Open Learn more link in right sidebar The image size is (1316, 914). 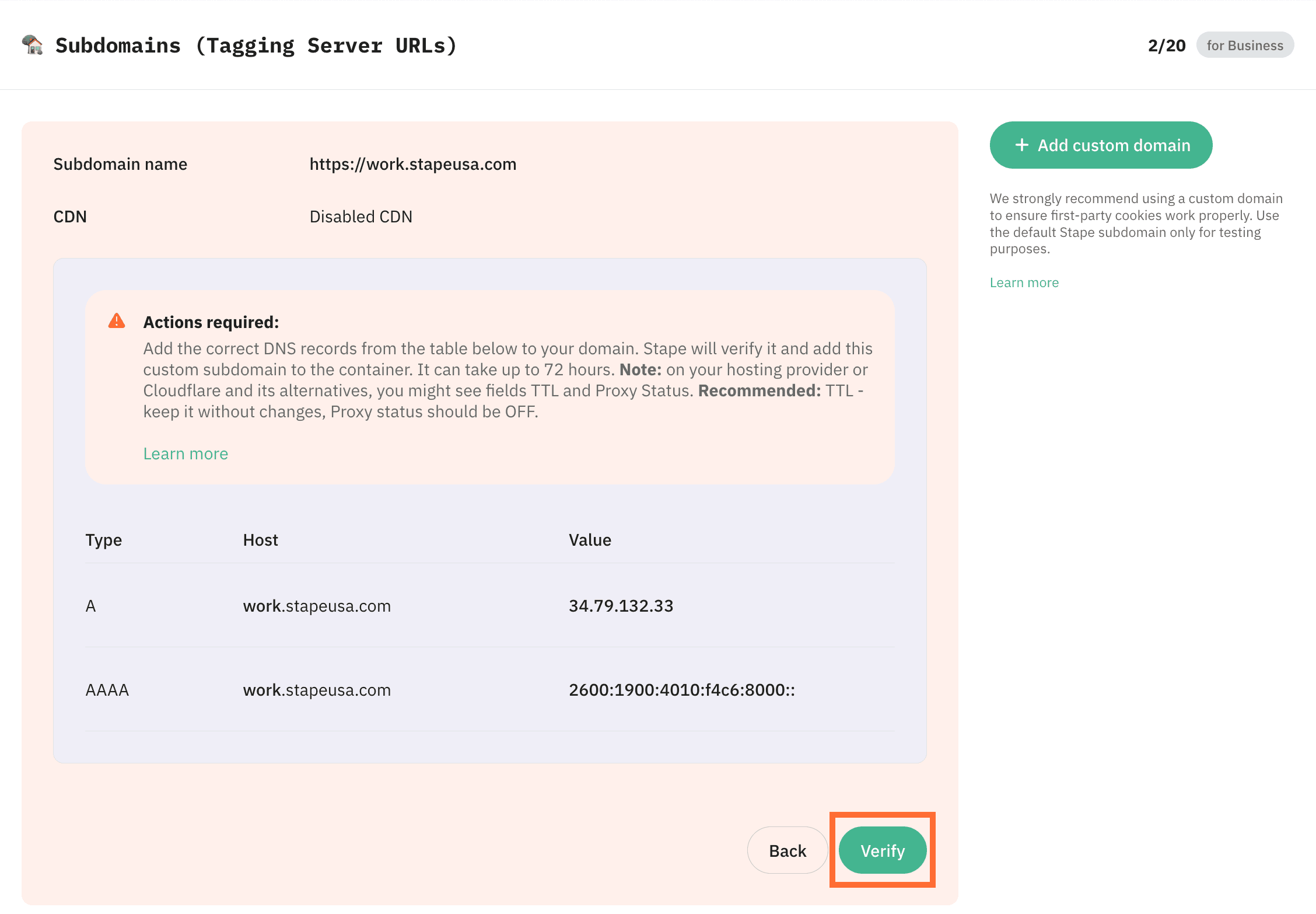(x=1024, y=282)
